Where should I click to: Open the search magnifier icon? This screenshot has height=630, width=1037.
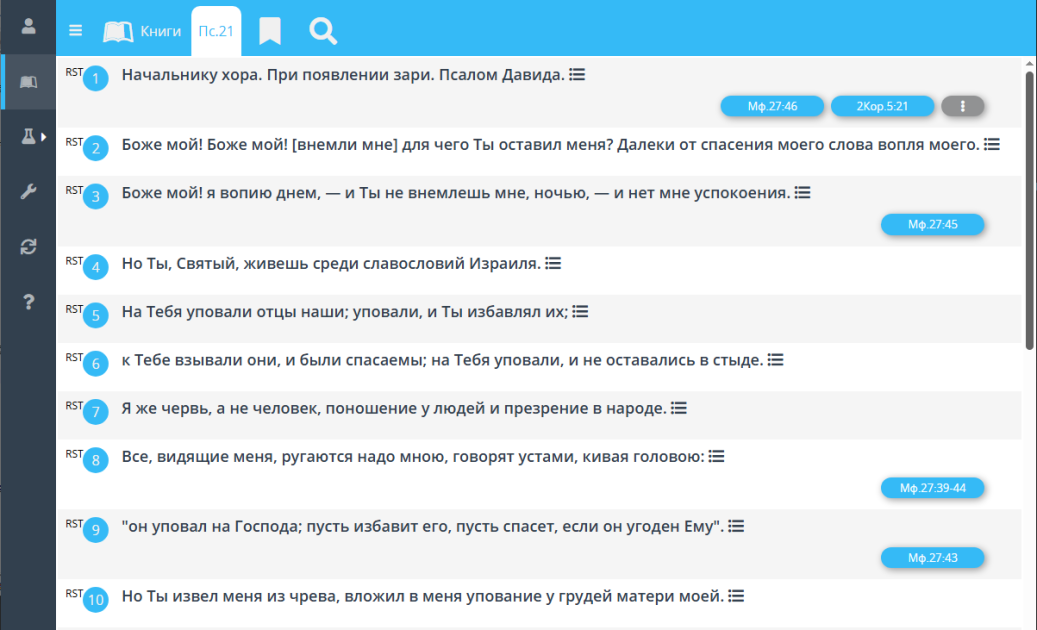(x=323, y=31)
